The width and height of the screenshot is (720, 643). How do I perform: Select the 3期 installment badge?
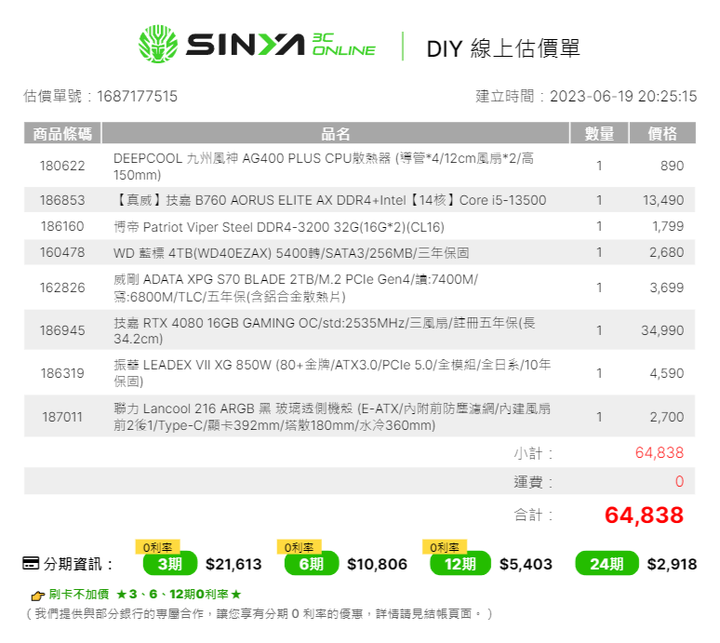[170, 564]
